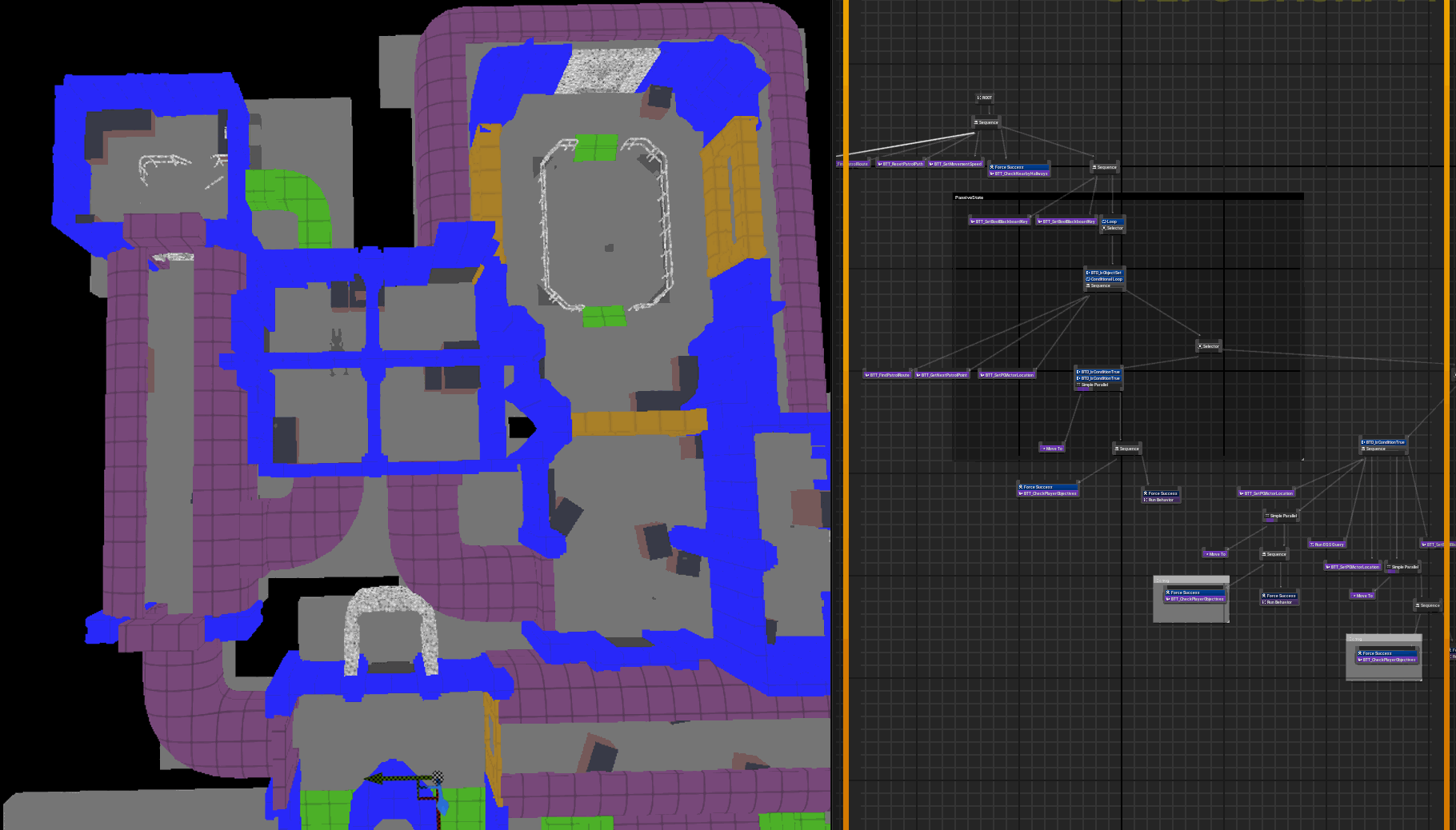The width and height of the screenshot is (1456, 830).
Task: Select Sequence node just above PassiveState comment
Action: pos(1104,167)
